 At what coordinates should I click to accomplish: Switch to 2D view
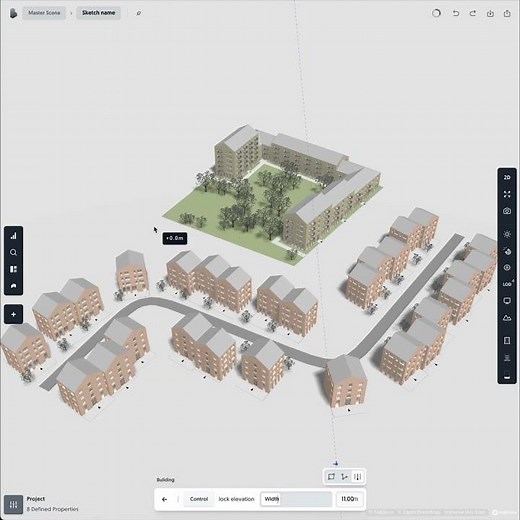507,177
